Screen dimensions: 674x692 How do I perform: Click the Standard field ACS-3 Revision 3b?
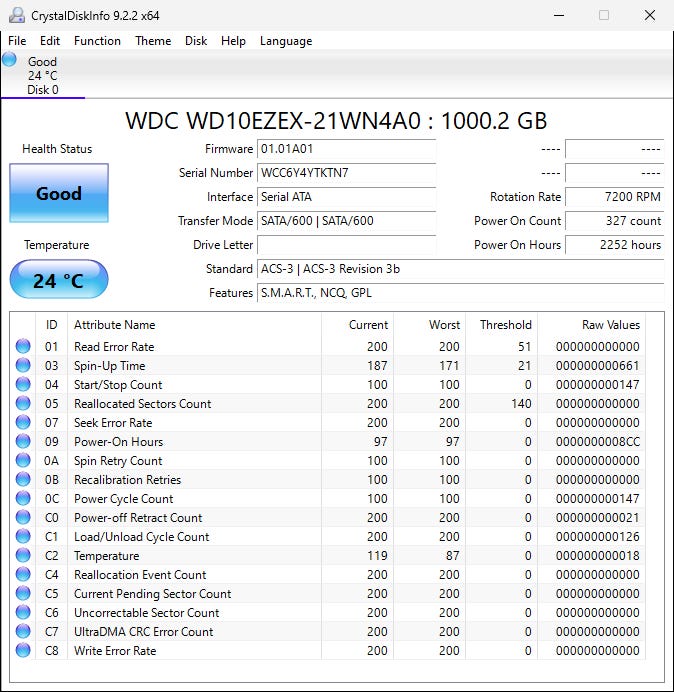[x=460, y=269]
